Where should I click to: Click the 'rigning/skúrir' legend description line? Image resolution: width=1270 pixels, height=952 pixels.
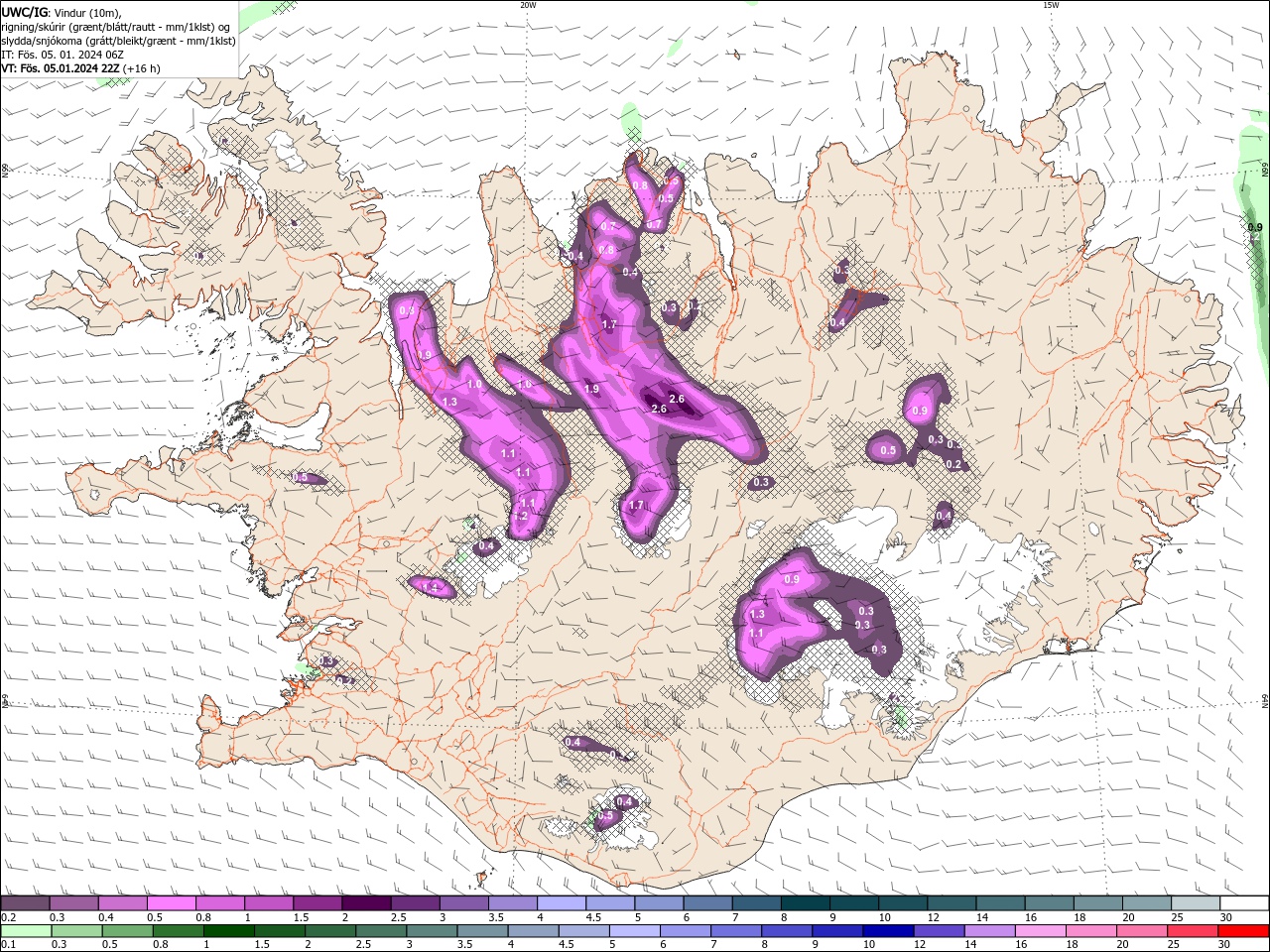point(116,27)
